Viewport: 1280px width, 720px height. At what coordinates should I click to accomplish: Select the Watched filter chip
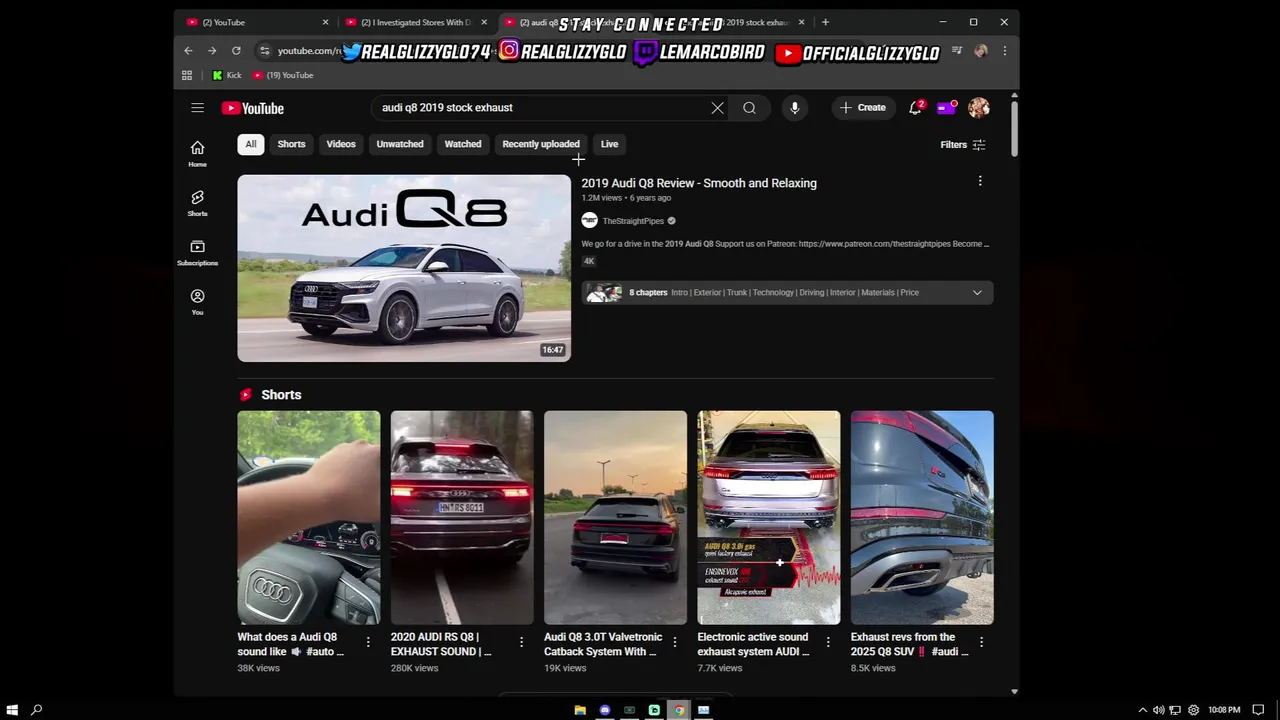click(x=463, y=144)
